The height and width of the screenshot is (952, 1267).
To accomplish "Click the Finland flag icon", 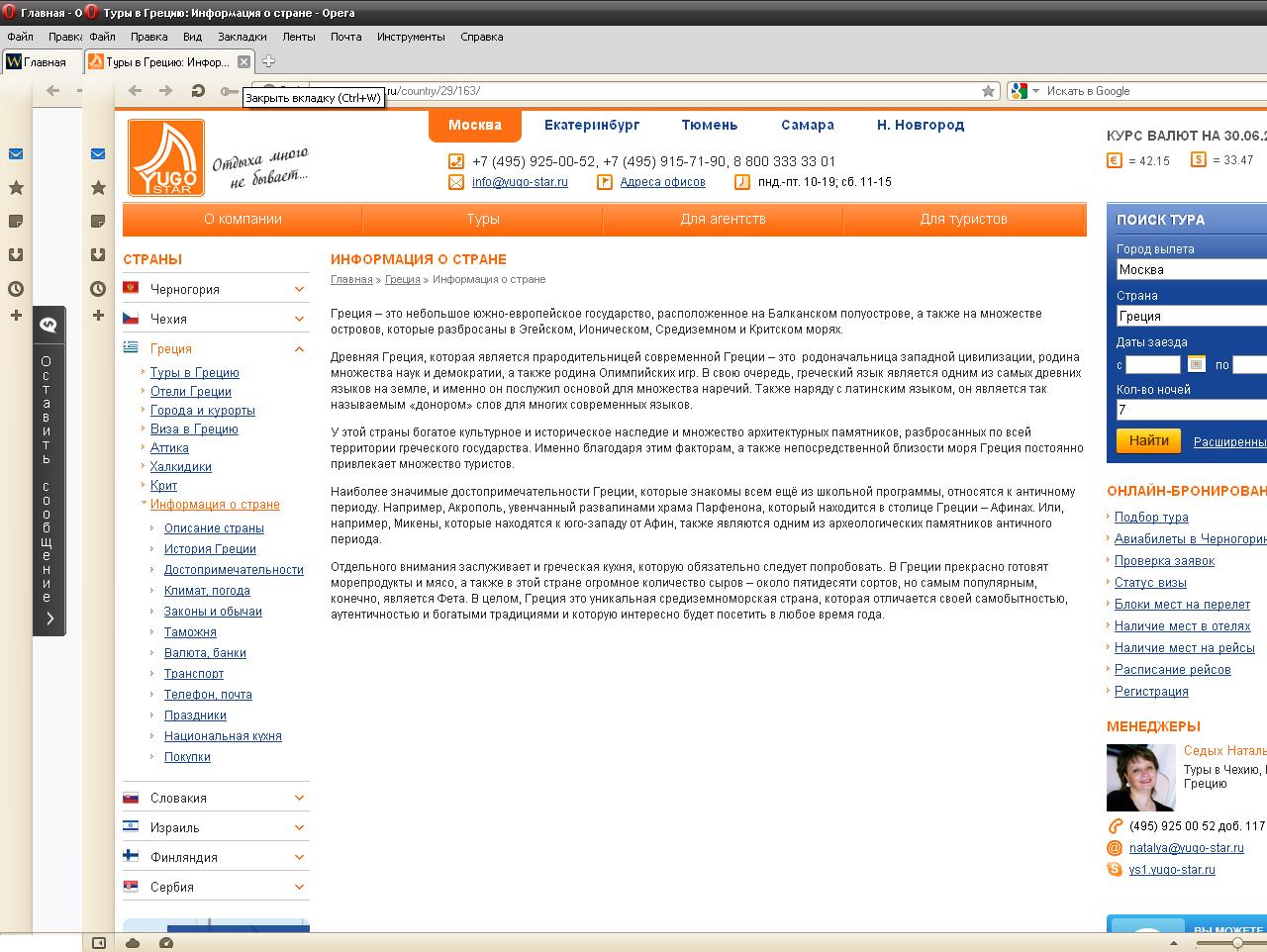I will pos(131,856).
